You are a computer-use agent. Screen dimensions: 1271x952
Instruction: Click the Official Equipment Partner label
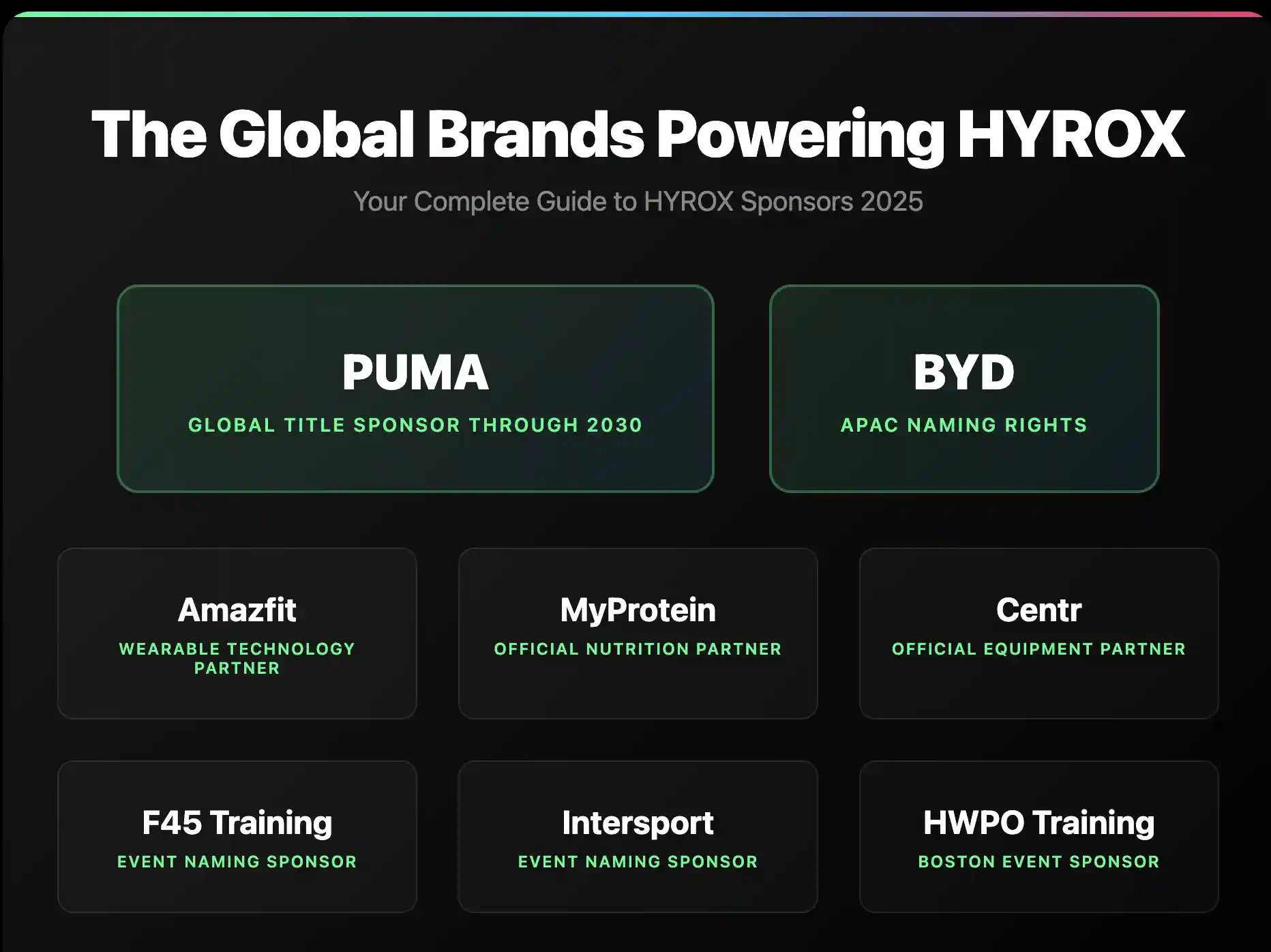point(1038,649)
